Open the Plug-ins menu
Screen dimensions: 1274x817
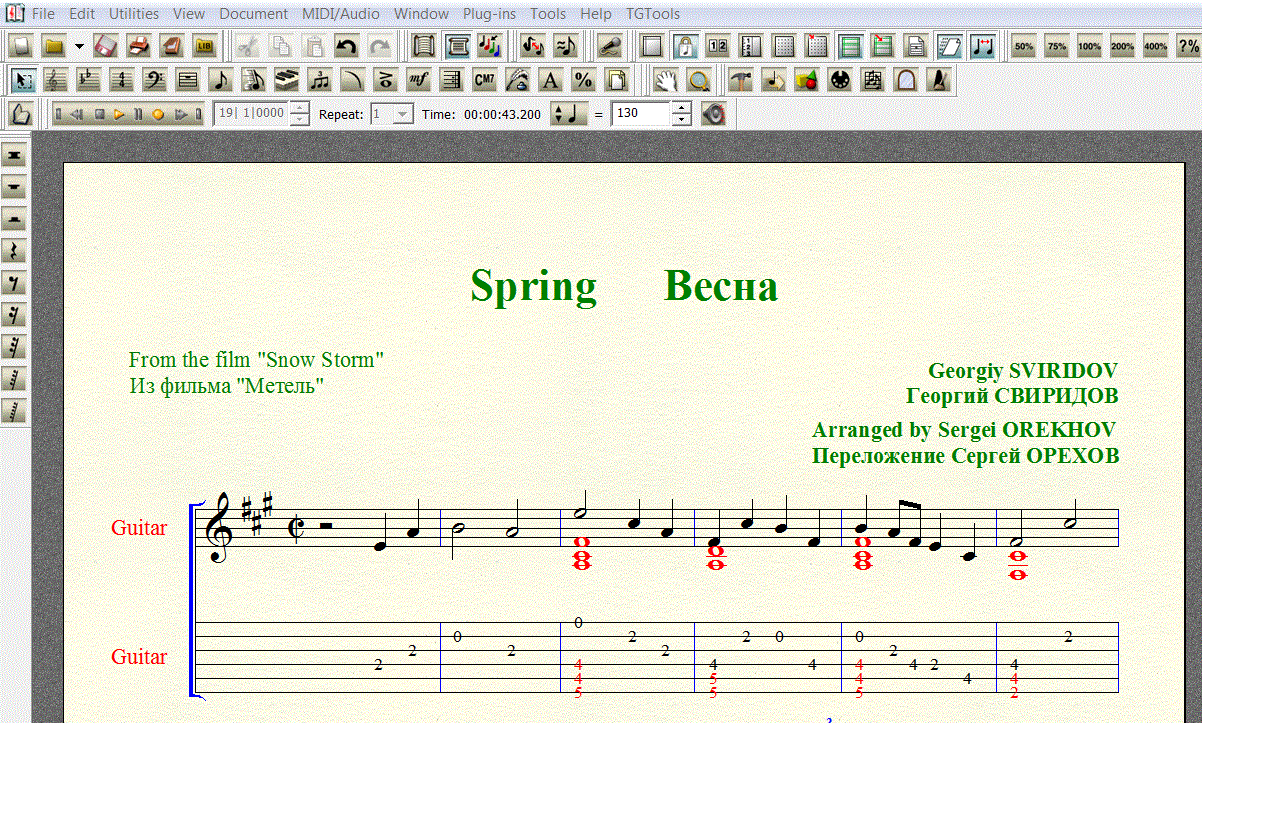click(x=489, y=14)
